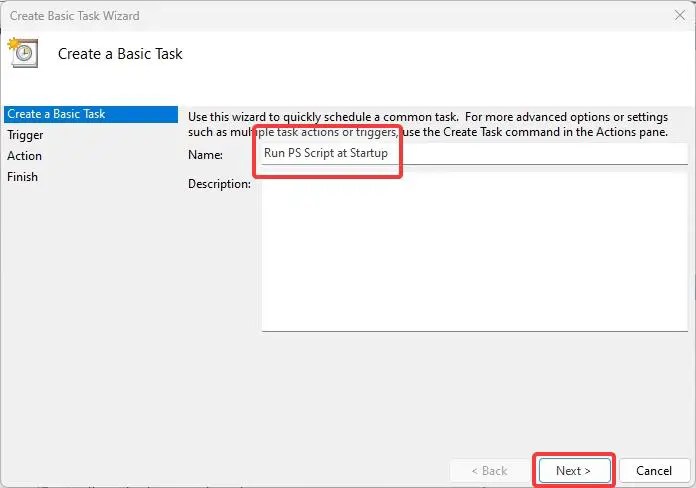Proceed with the Next > button

pos(574,471)
